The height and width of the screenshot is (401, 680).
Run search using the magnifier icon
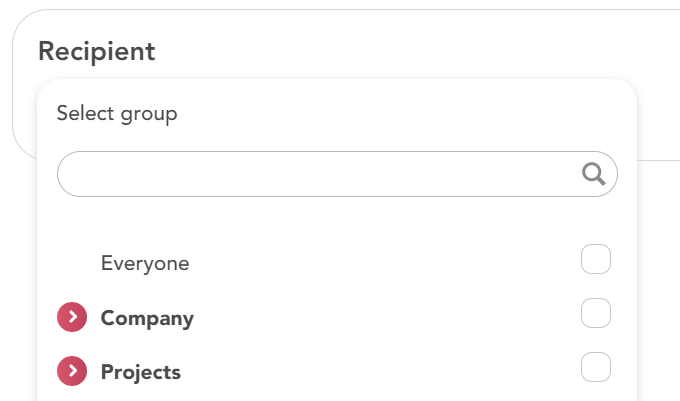click(593, 175)
